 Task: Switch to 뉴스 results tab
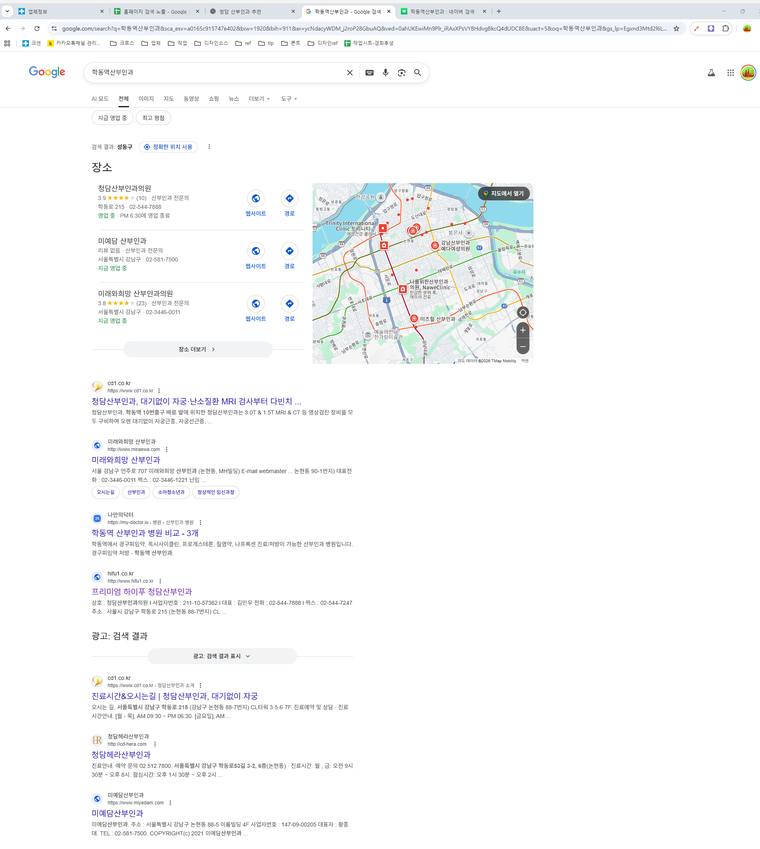click(233, 99)
